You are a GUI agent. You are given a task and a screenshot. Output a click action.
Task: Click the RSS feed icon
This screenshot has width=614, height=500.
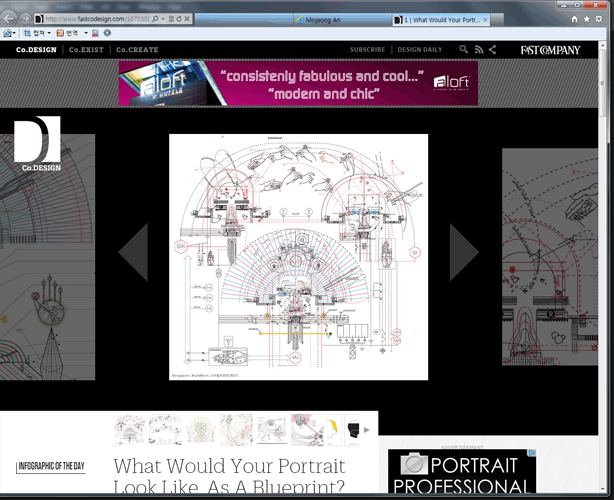point(479,49)
